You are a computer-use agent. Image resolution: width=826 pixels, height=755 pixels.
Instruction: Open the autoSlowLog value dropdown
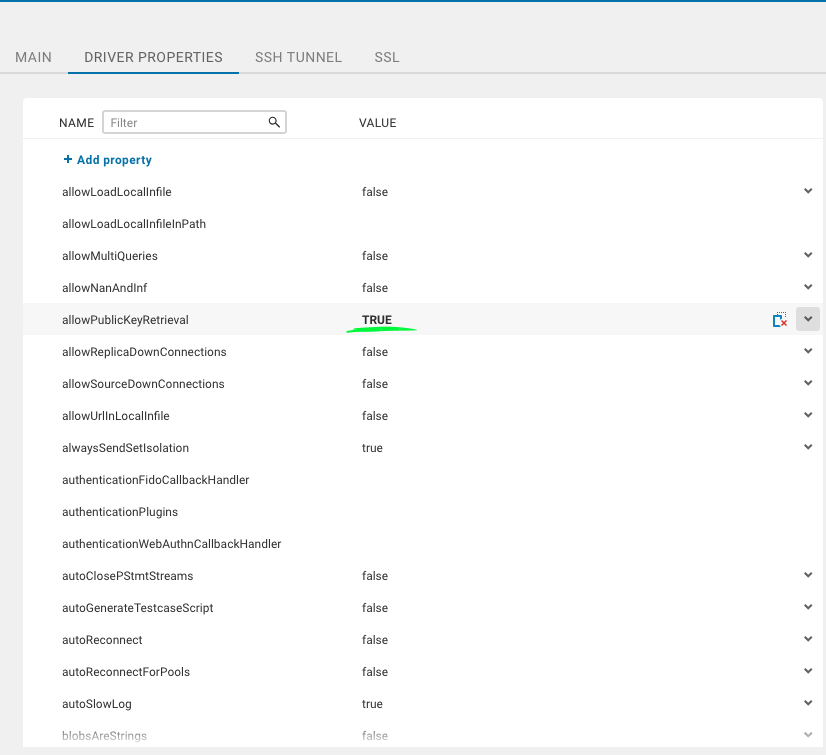coord(808,702)
